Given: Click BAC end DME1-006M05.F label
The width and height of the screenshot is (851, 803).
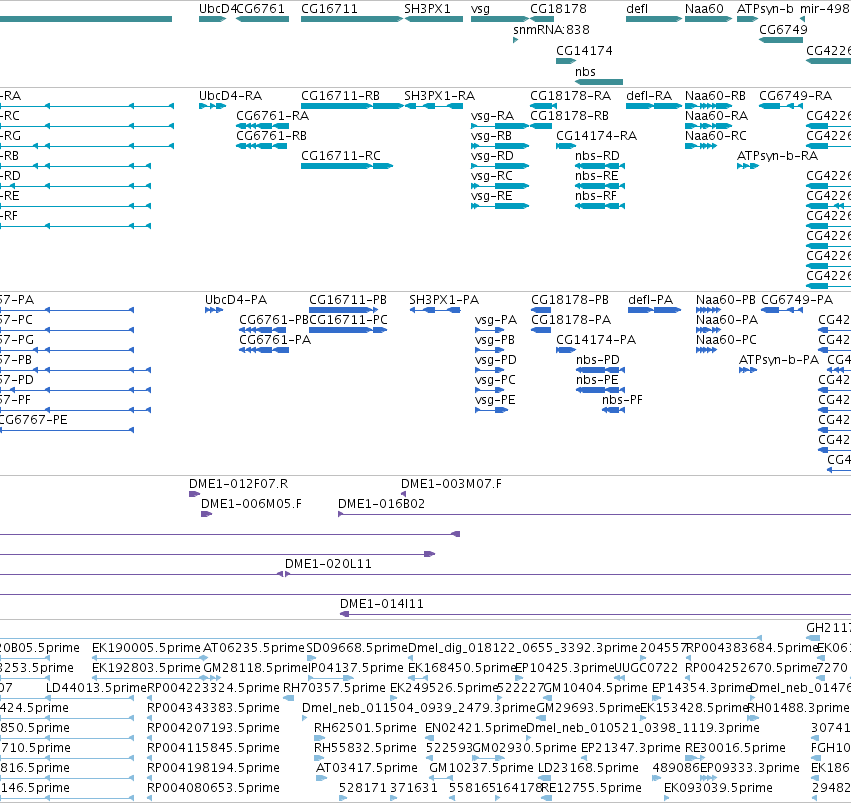Looking at the screenshot, I should click(x=251, y=504).
